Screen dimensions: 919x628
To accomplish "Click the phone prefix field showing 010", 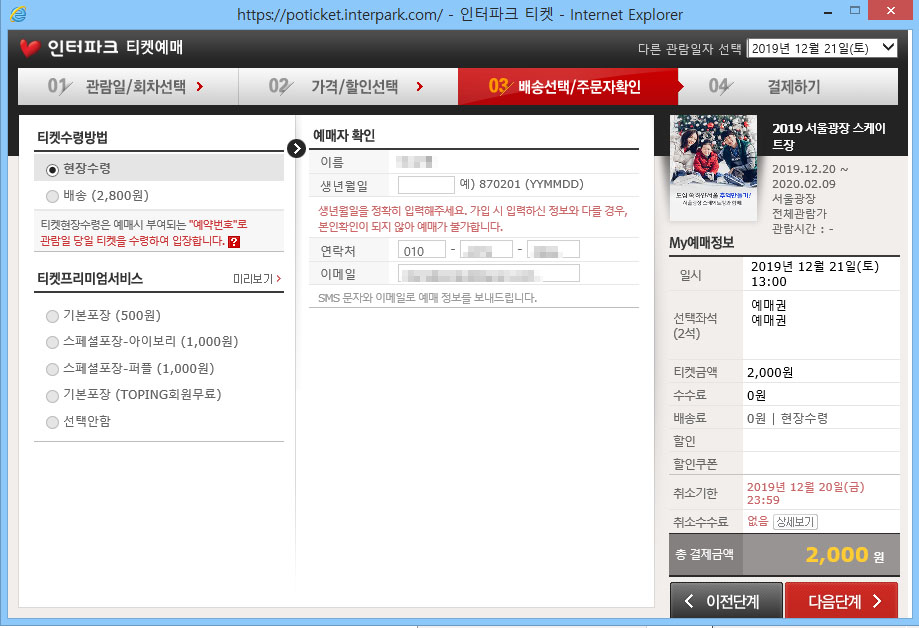I will click(422, 249).
